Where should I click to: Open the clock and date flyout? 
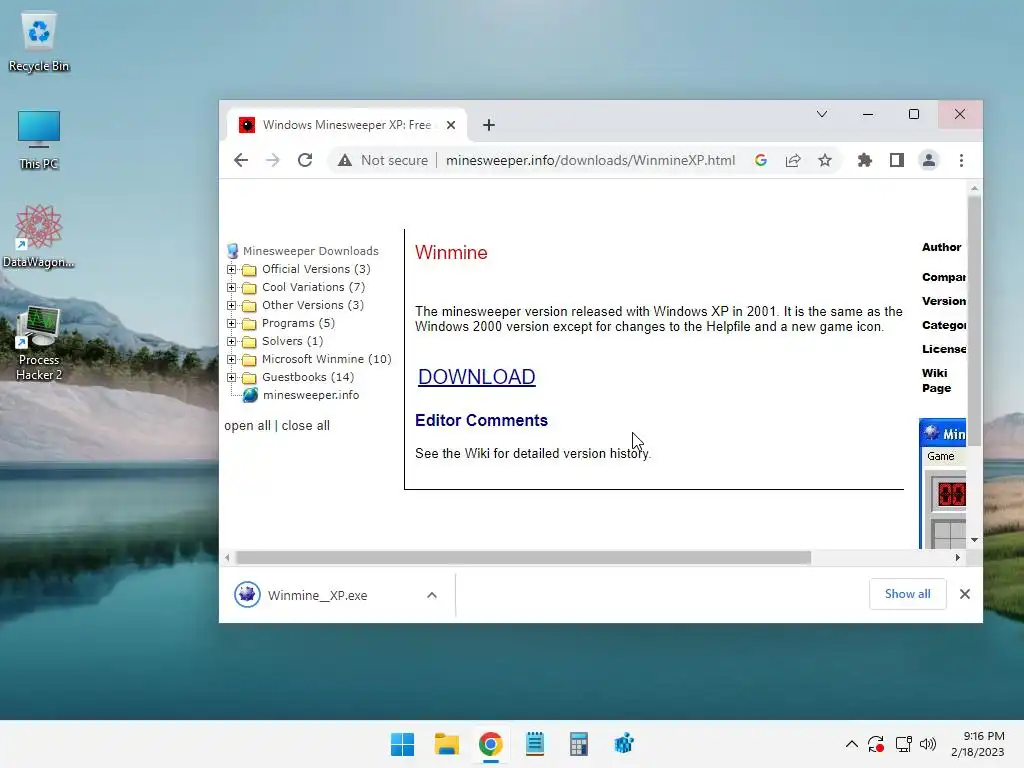[978, 744]
